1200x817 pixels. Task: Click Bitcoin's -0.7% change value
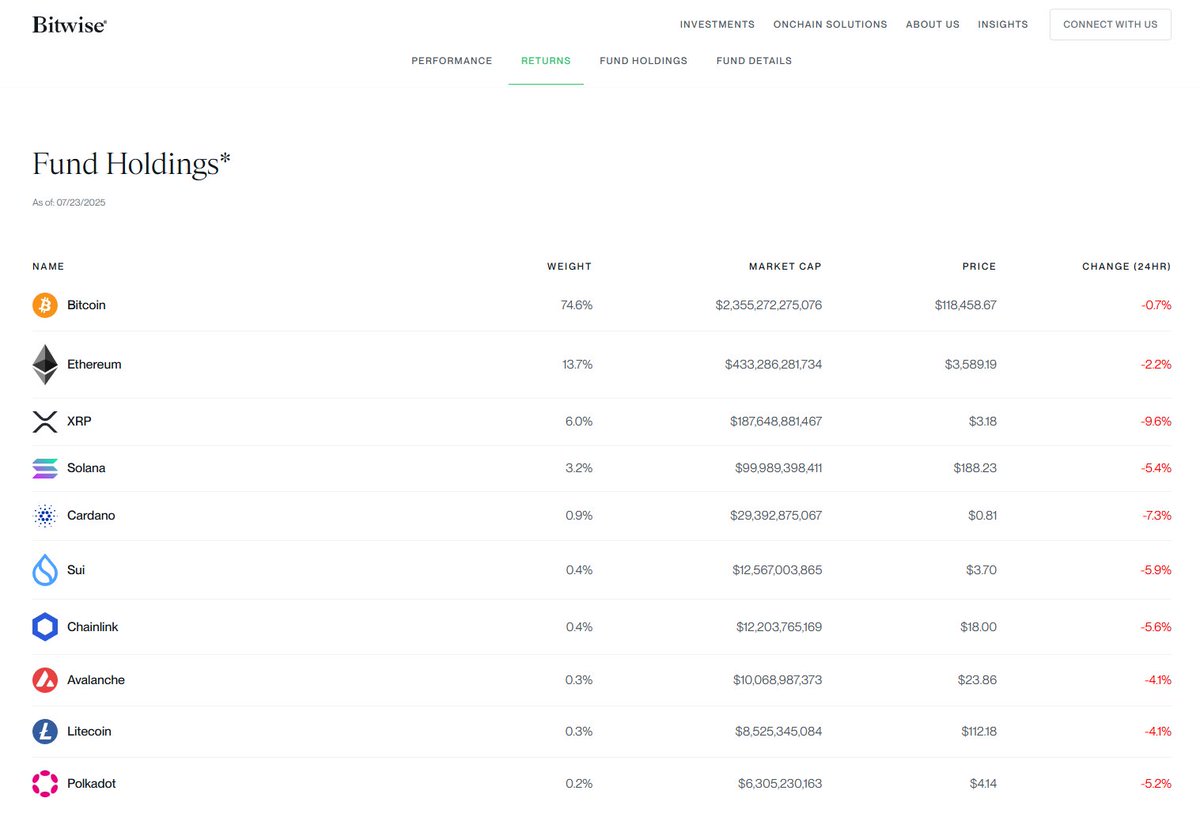pos(1156,305)
